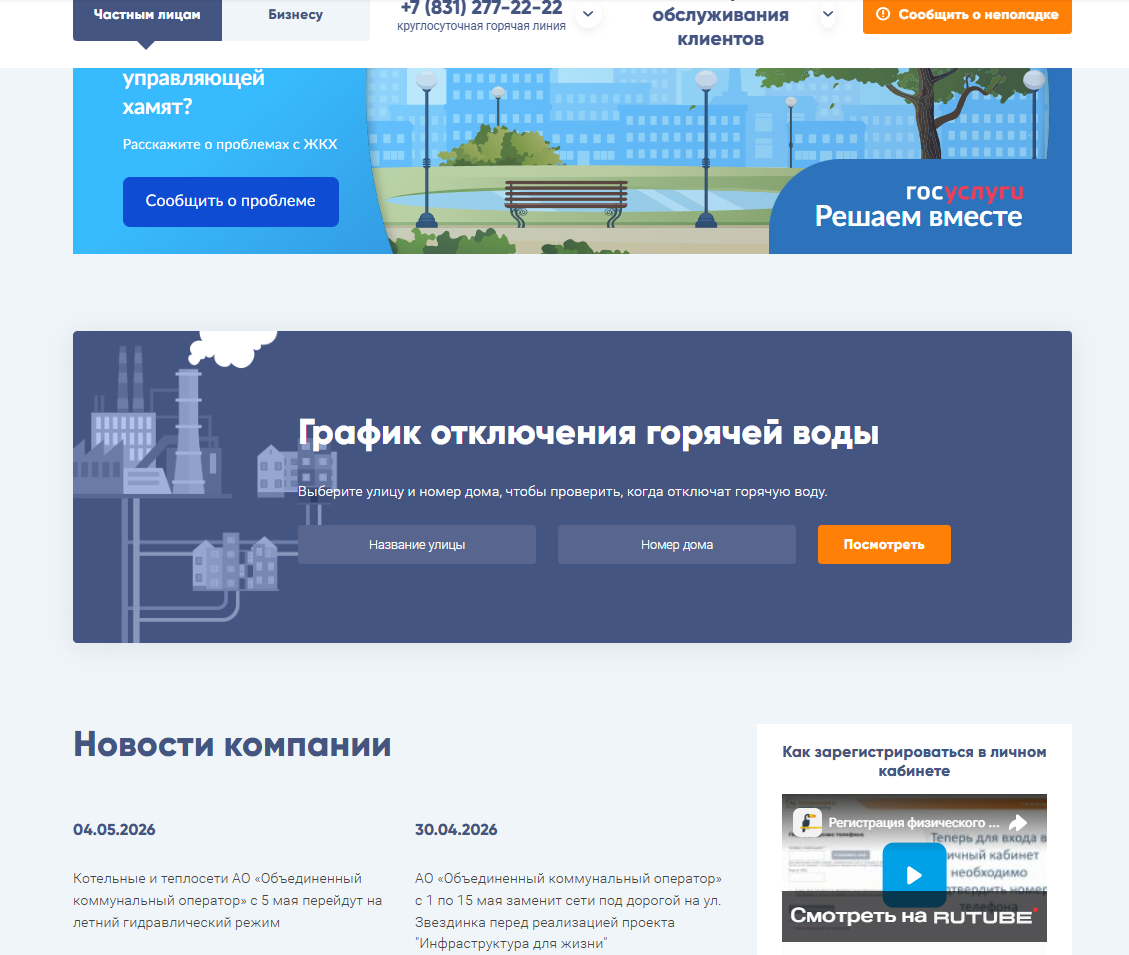Click the hotline number +7 (831) 277-22-22

(x=481, y=8)
